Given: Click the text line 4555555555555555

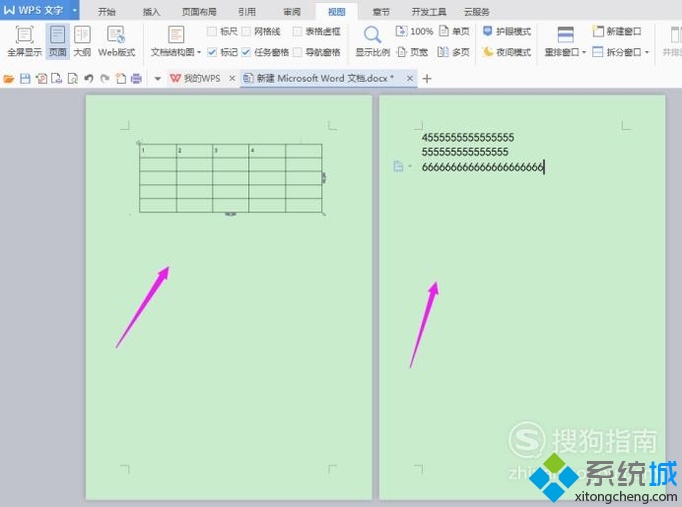Looking at the screenshot, I should pos(468,137).
